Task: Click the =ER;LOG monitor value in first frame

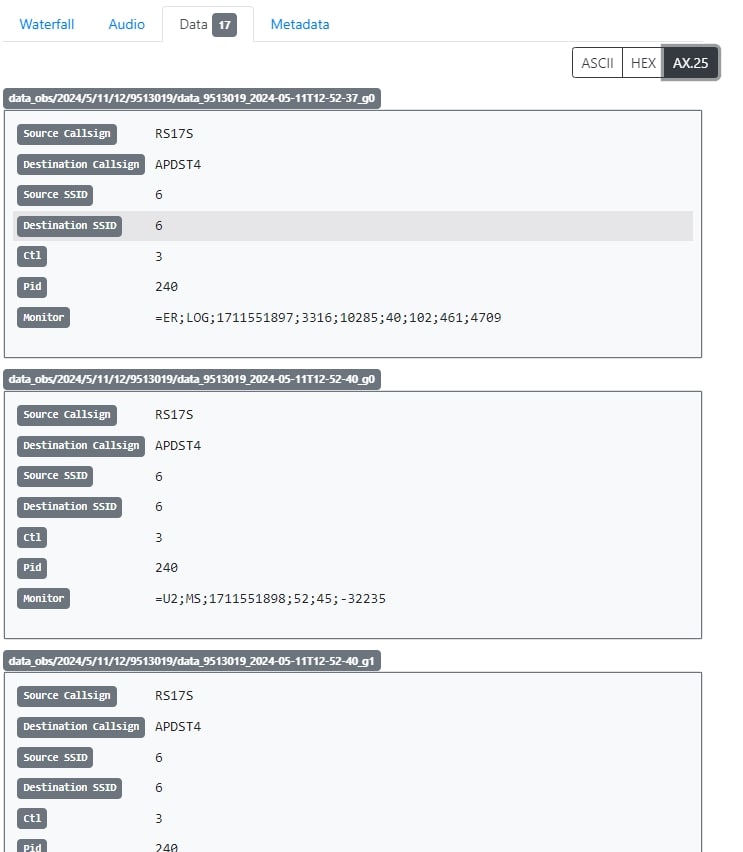Action: point(328,318)
